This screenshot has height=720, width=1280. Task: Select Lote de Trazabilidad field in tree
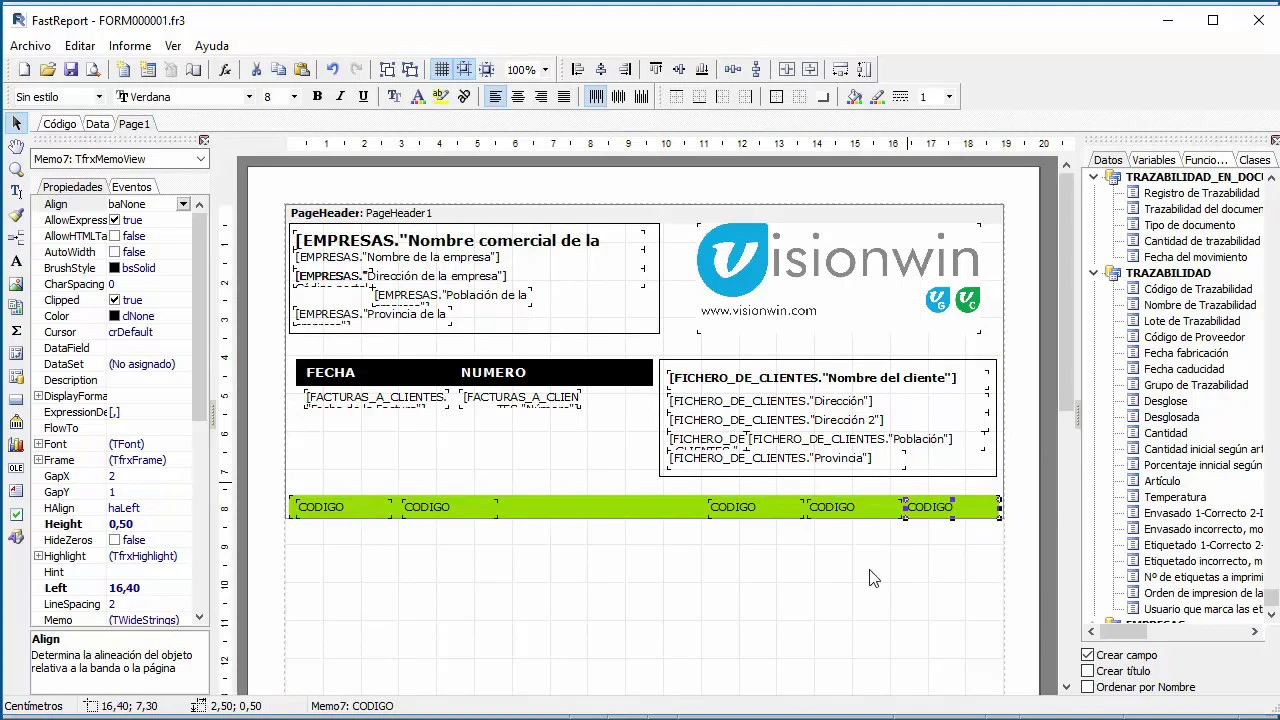1192,321
